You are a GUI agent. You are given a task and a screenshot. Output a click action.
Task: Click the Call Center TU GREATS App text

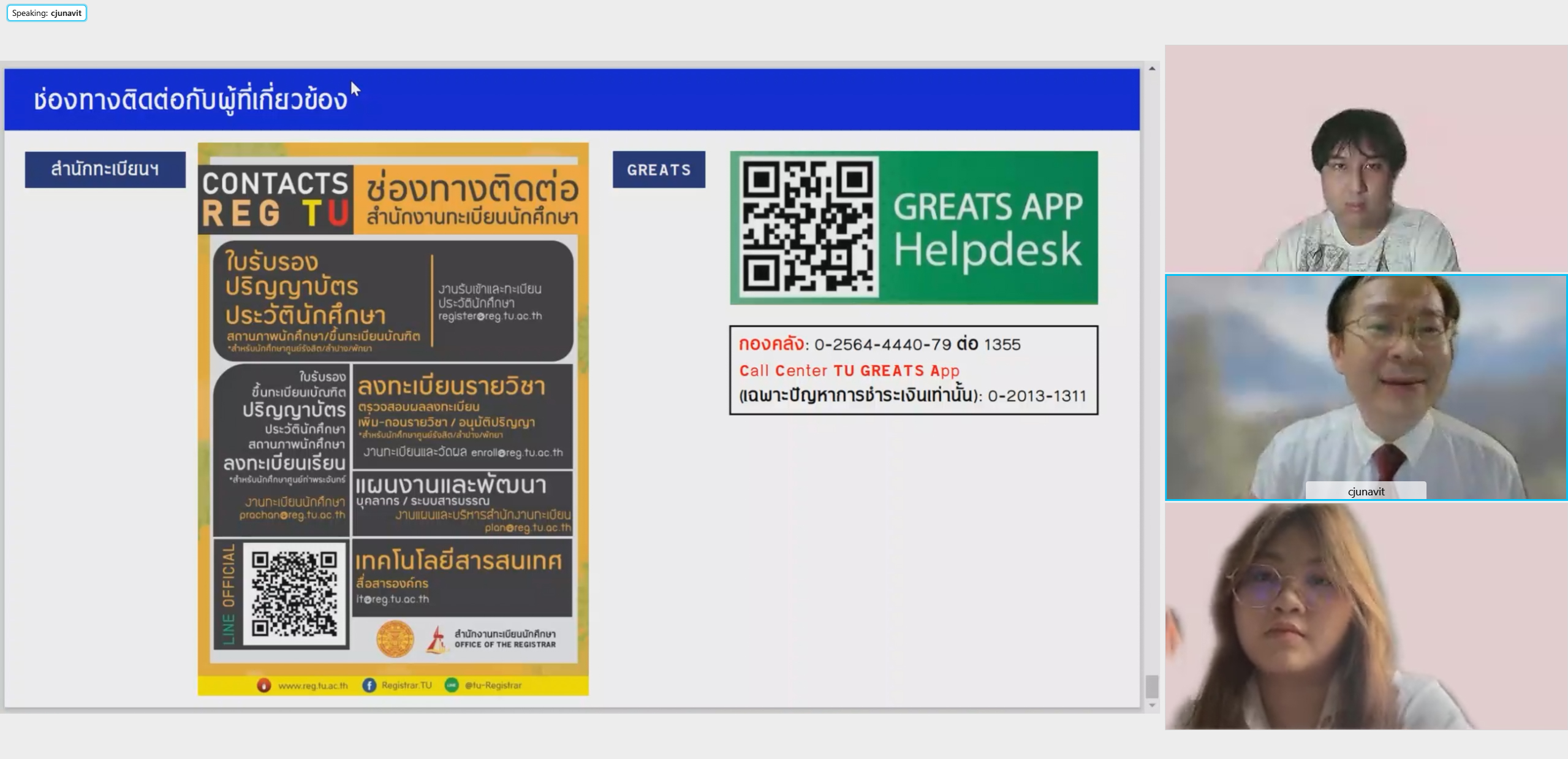pyautogui.click(x=849, y=370)
